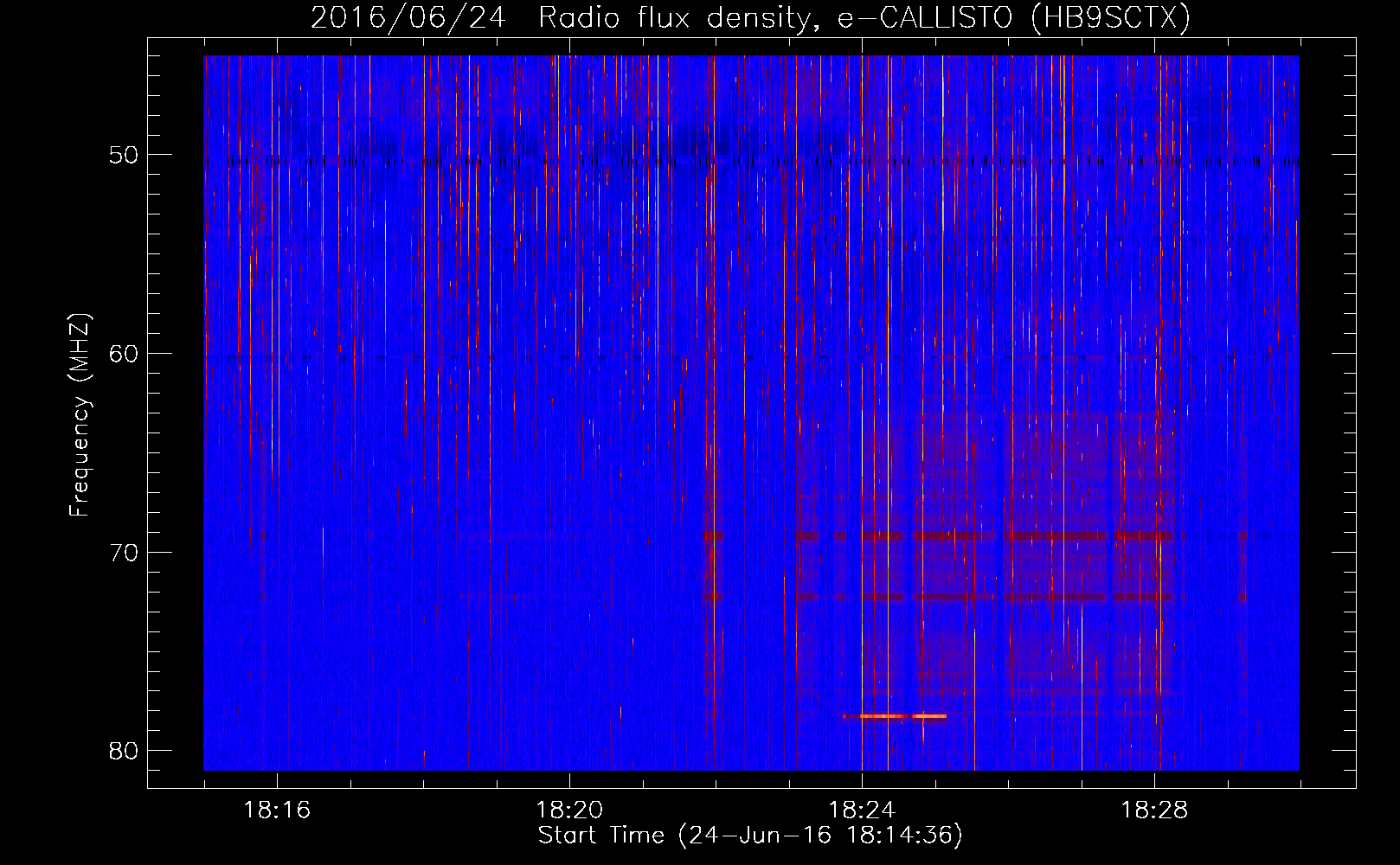The image size is (1400, 865).
Task: Click the date '2016/06/24' in the title
Action: click(408, 18)
